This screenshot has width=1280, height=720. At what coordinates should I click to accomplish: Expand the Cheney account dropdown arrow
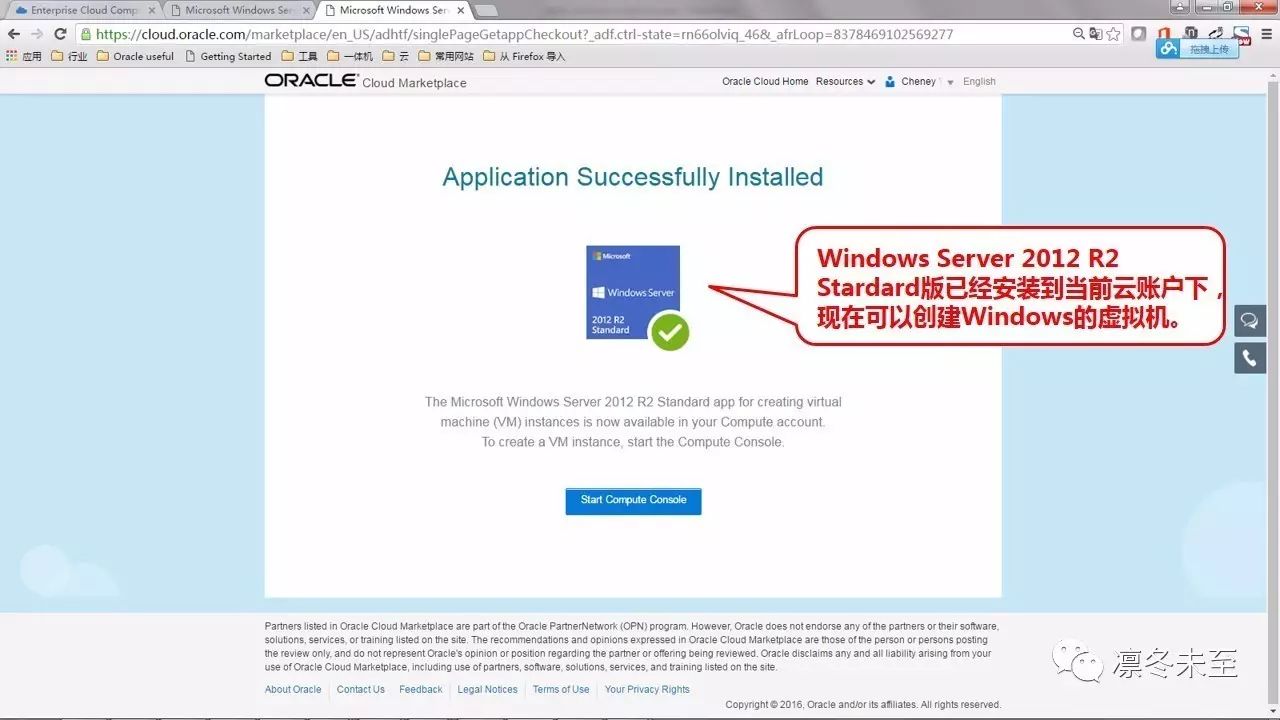pos(950,82)
